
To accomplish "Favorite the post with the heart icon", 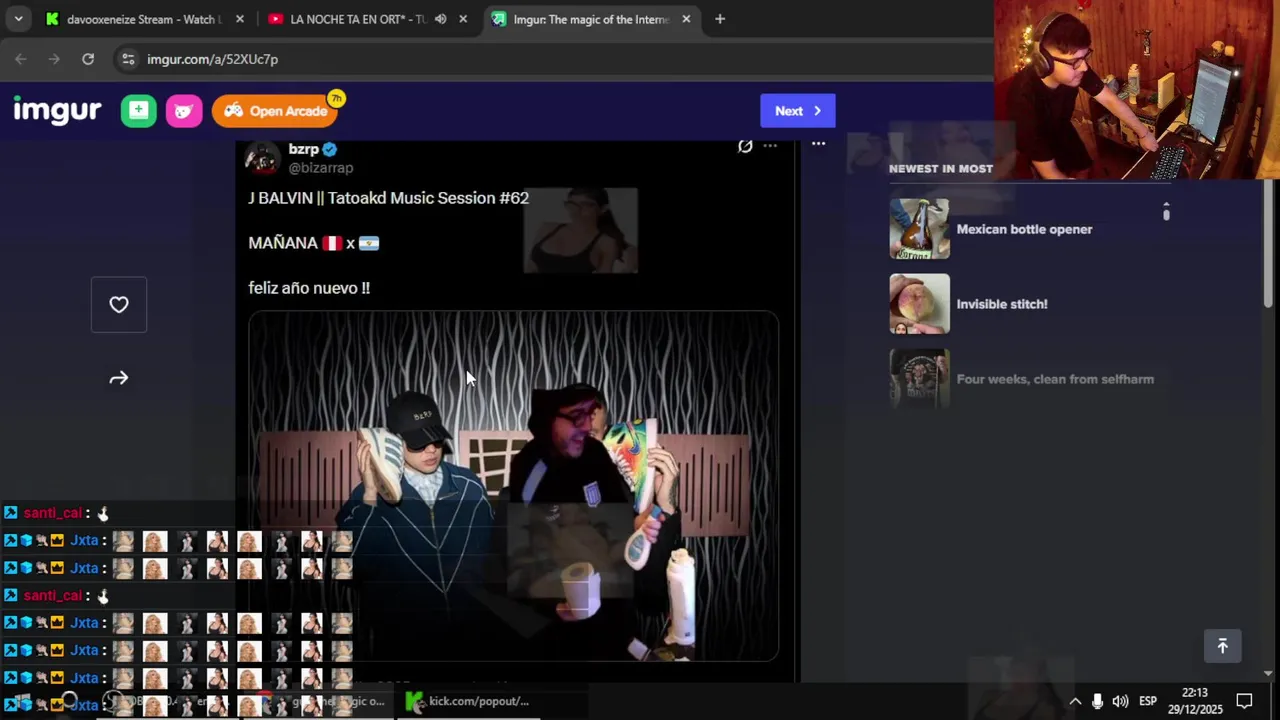I will [x=119, y=304].
